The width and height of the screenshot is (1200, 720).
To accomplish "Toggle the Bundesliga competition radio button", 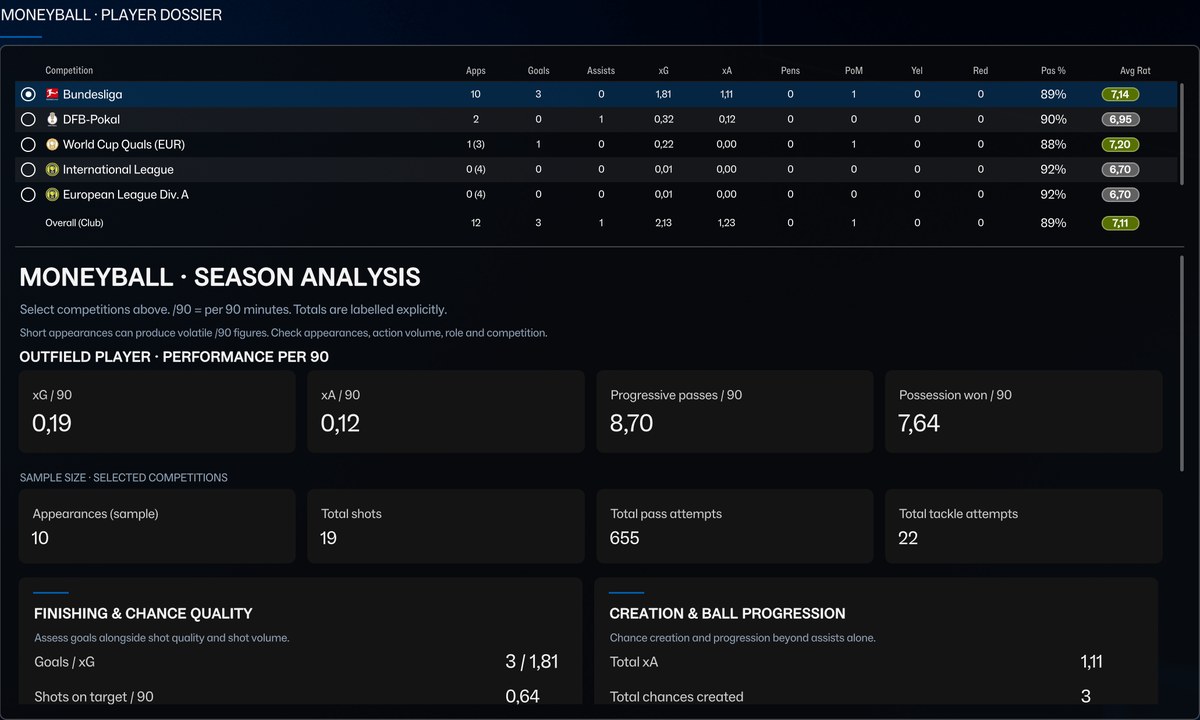I will pos(28,94).
